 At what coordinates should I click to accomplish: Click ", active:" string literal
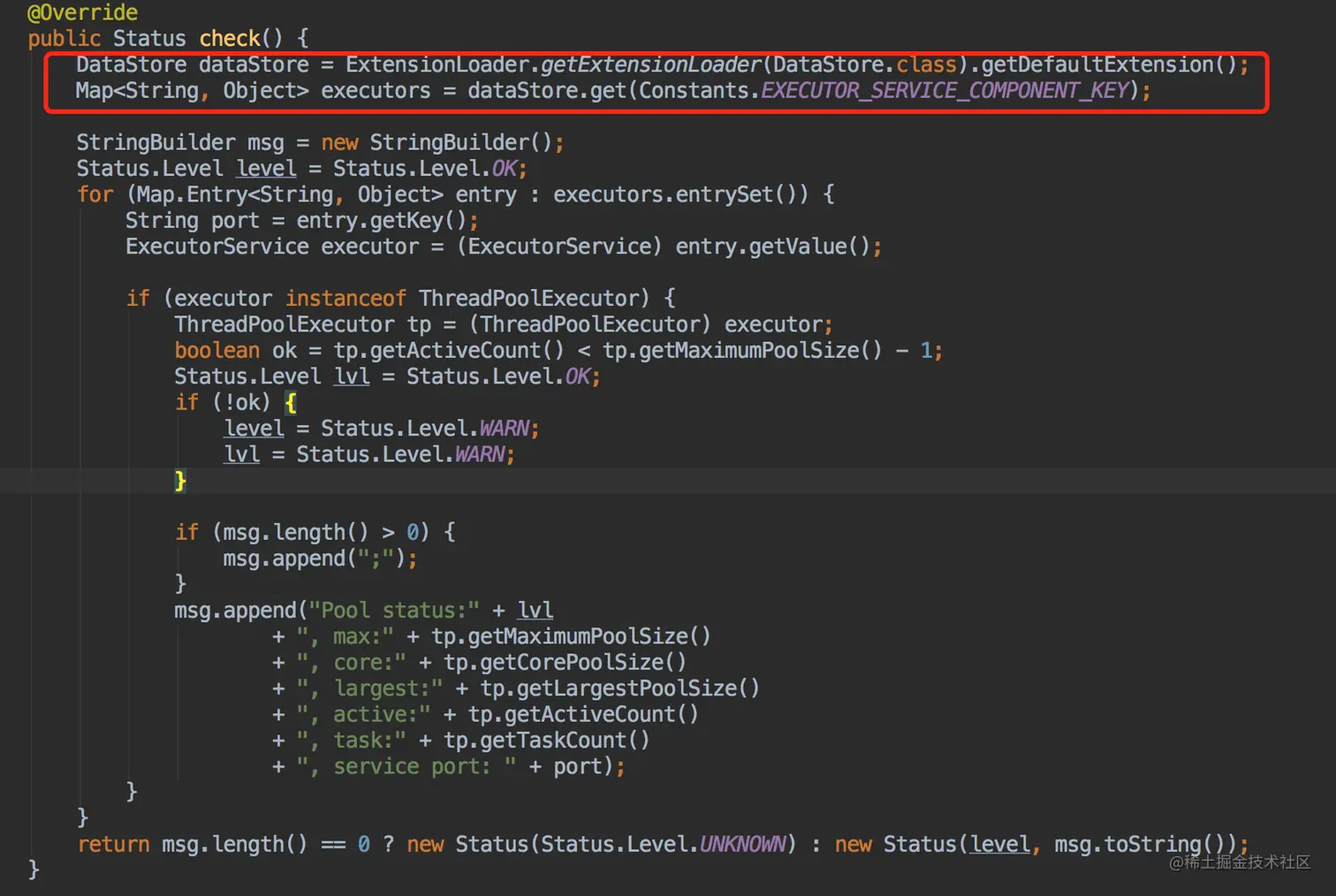click(363, 715)
